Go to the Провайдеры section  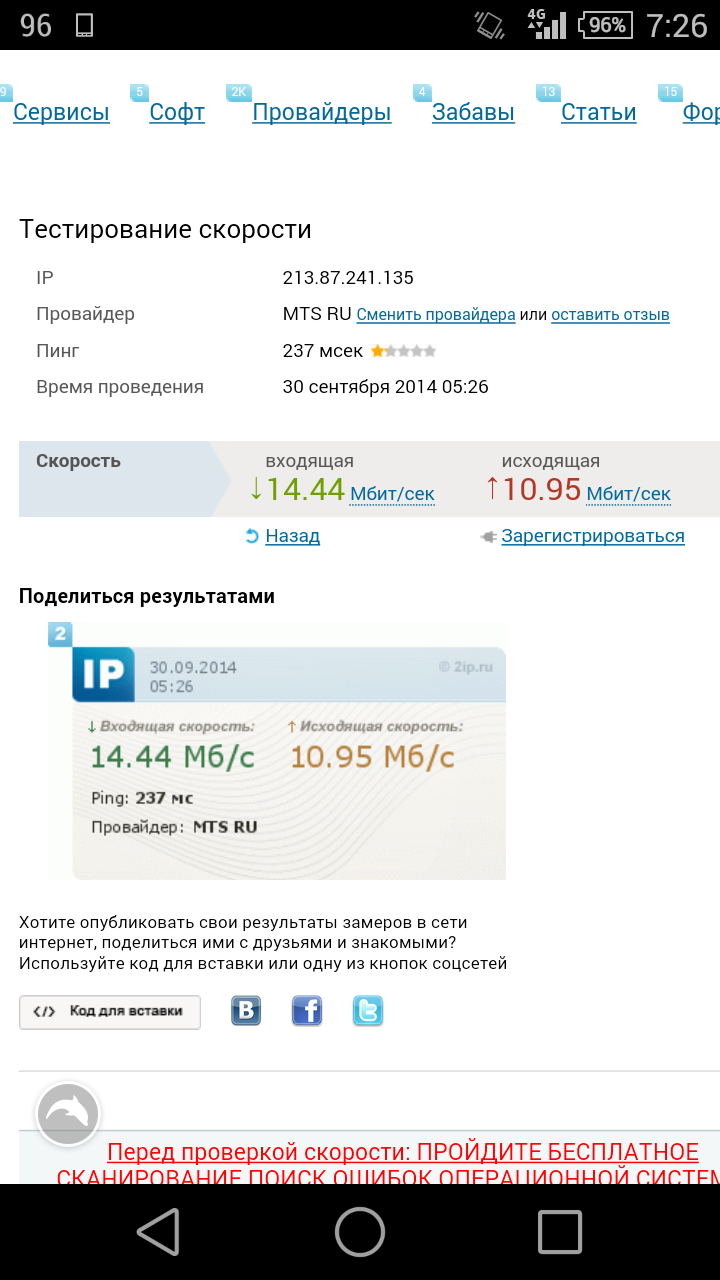[x=321, y=113]
